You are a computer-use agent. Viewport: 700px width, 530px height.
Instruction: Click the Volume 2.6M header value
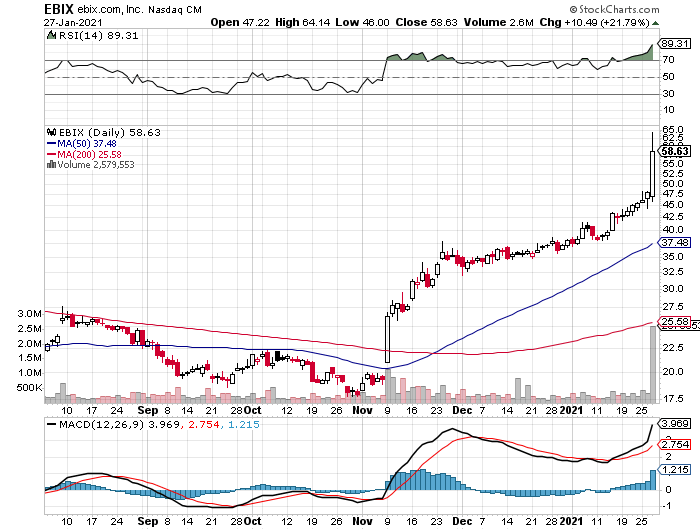(x=498, y=22)
